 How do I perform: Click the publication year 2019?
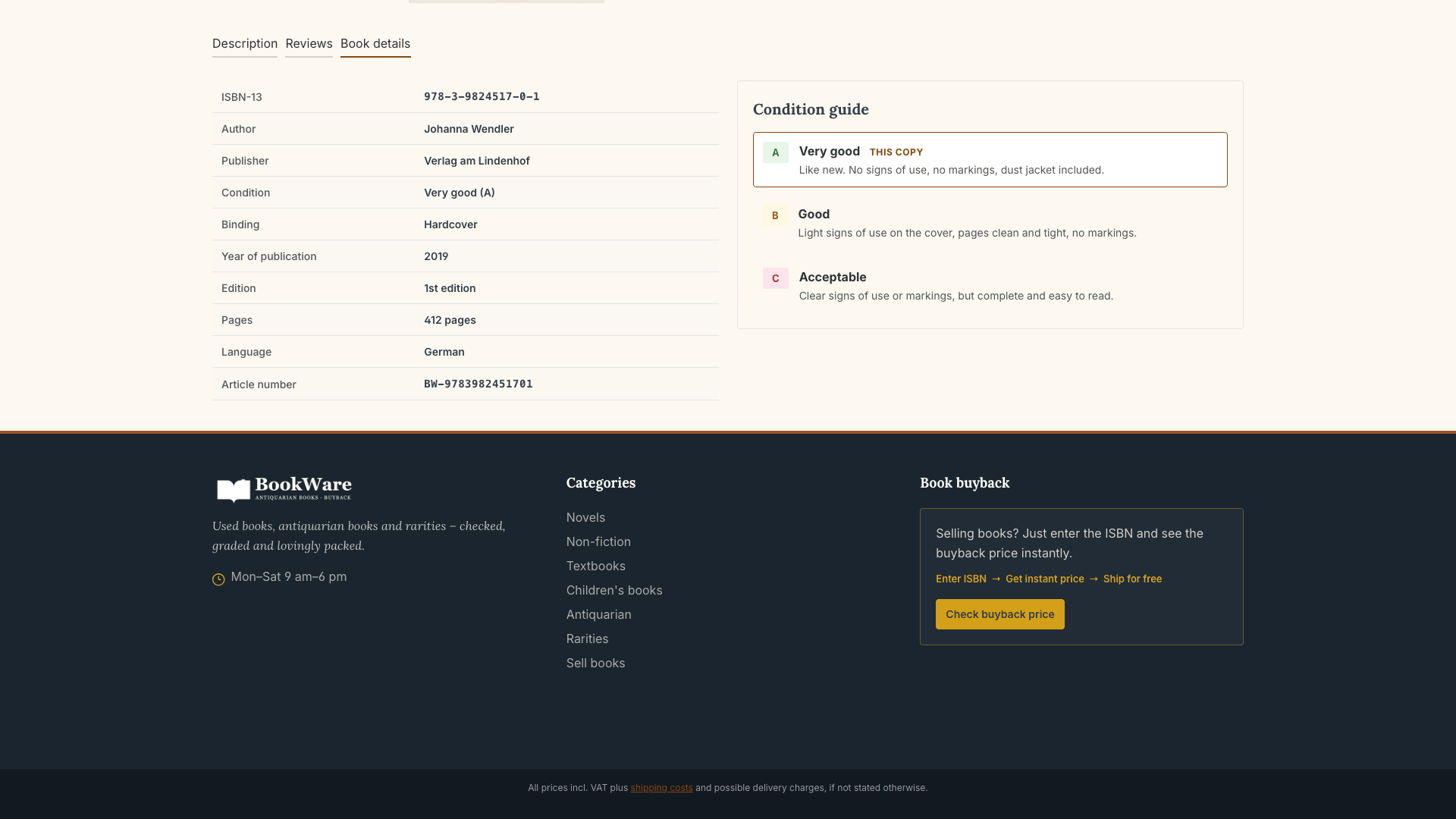point(436,256)
